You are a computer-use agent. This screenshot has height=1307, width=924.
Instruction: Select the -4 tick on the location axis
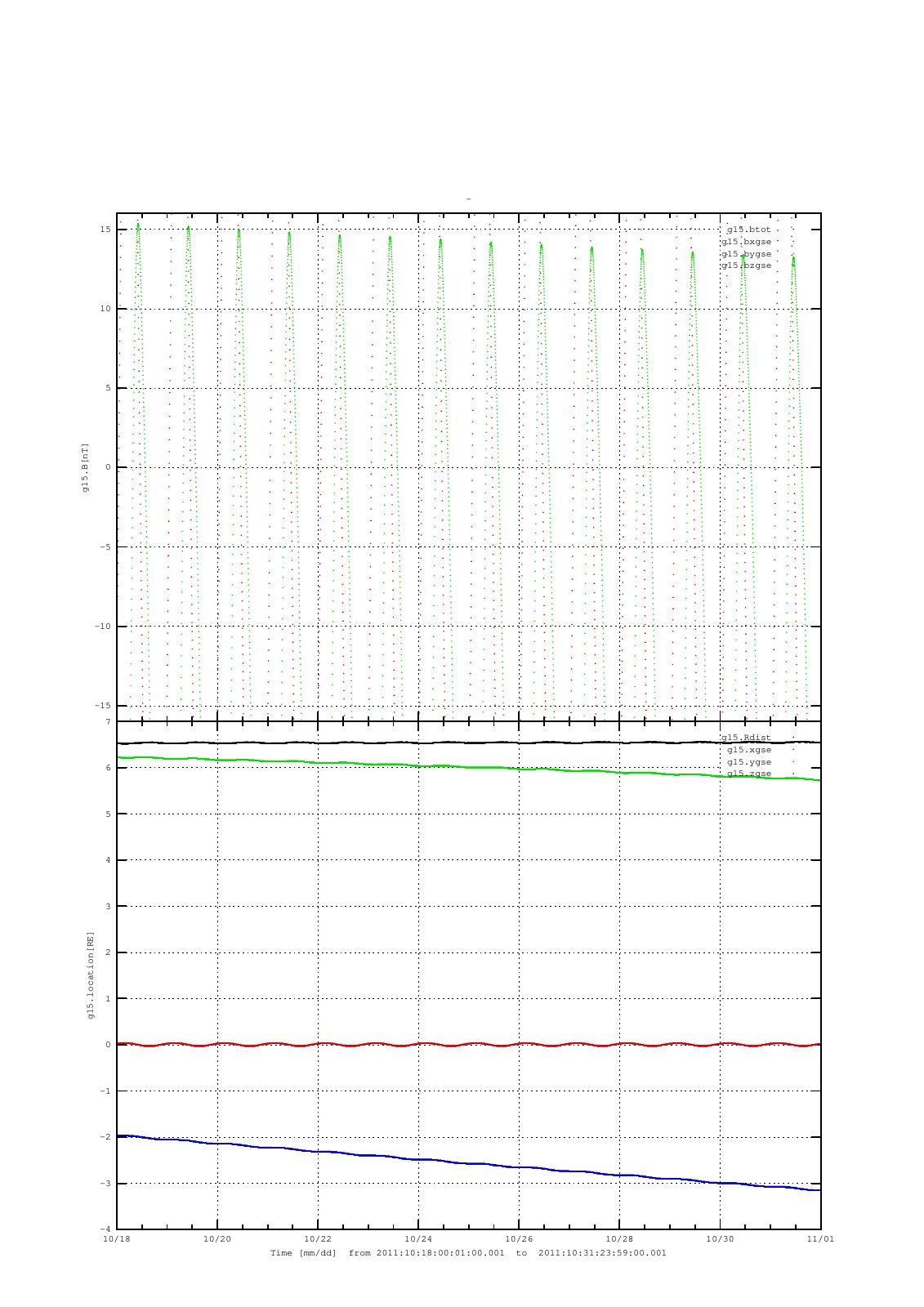pos(105,1229)
